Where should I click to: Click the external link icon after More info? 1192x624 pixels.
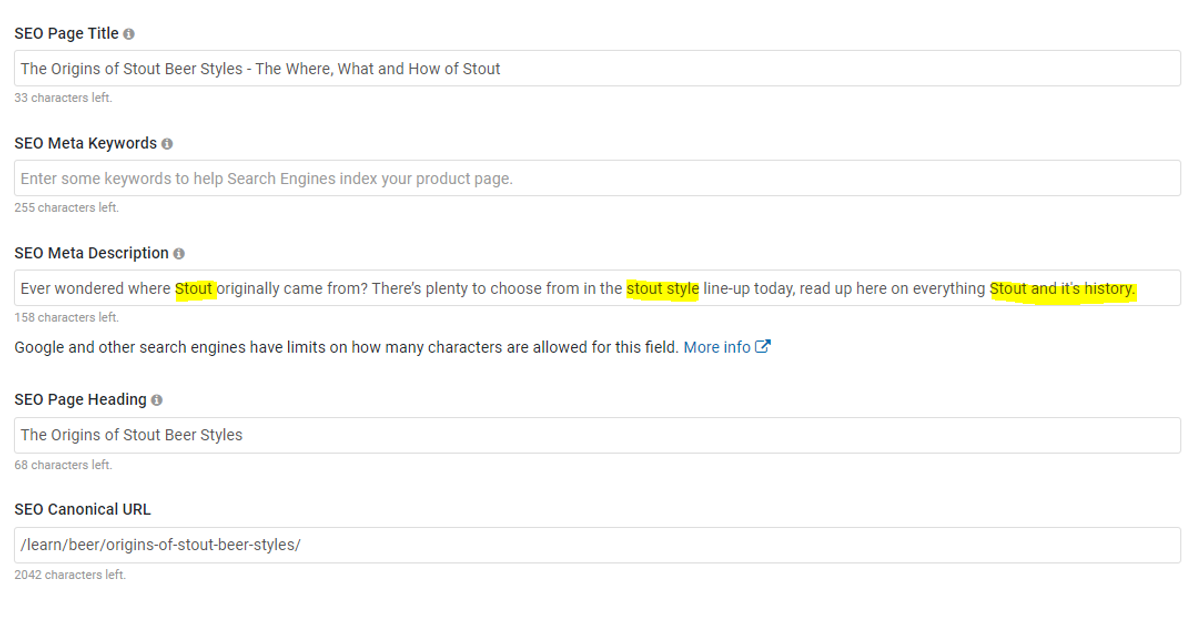pos(763,347)
